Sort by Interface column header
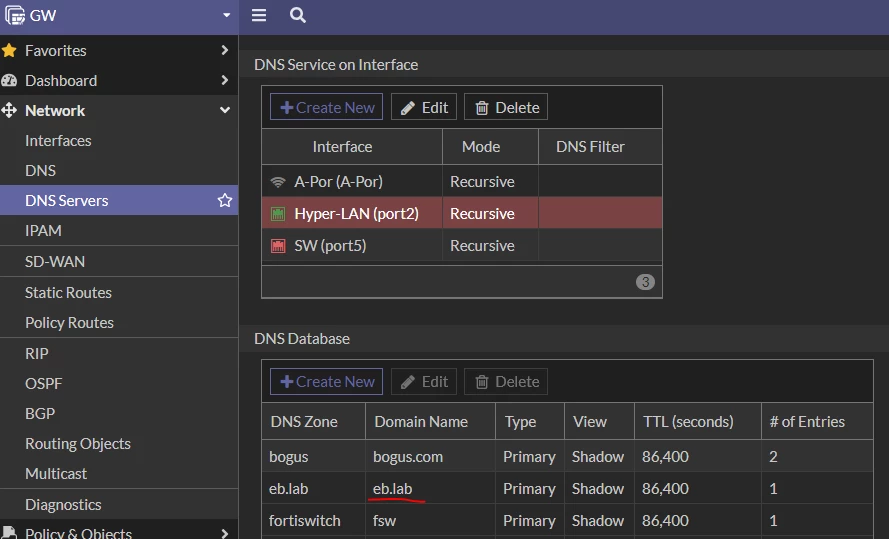This screenshot has height=539, width=889. pos(342,147)
